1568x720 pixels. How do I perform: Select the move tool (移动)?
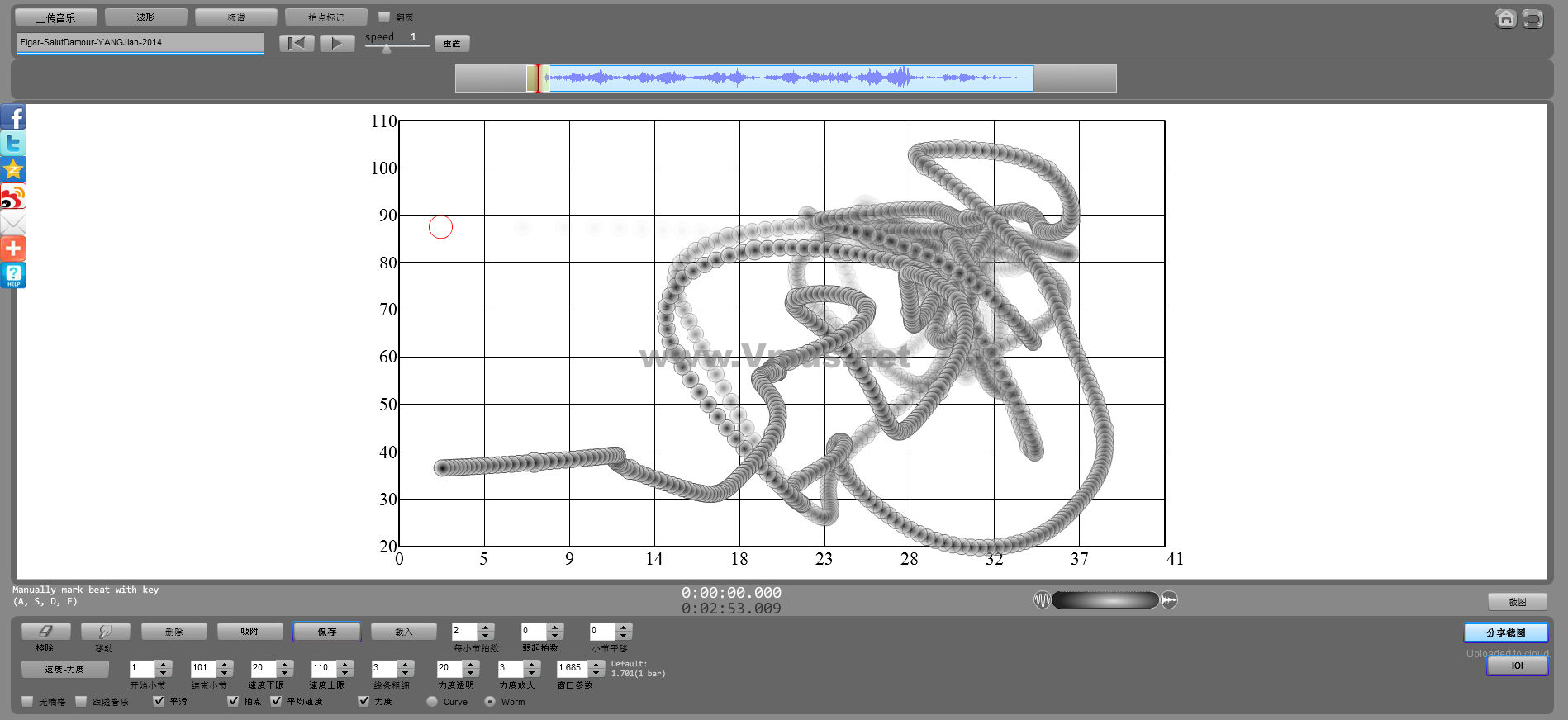pos(105,632)
